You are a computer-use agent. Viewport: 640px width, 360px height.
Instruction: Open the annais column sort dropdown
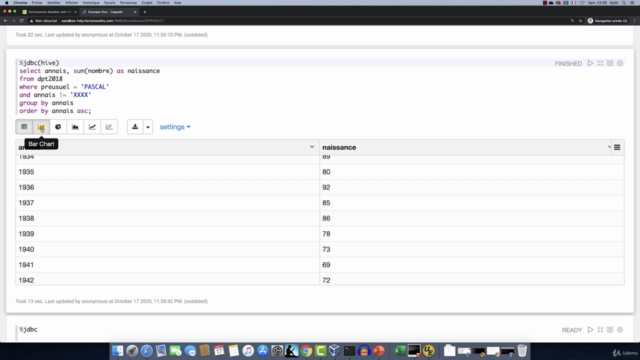(x=312, y=147)
